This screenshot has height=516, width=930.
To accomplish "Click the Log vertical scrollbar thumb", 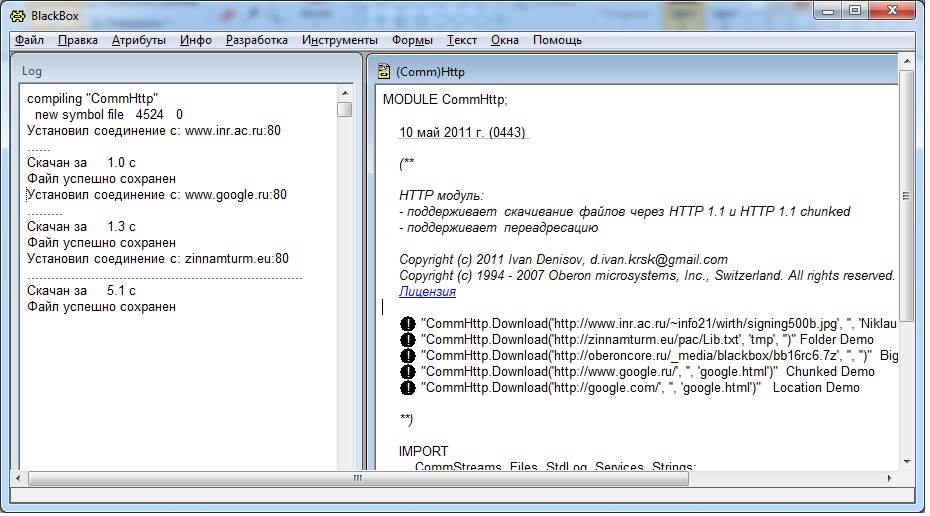I will [344, 109].
